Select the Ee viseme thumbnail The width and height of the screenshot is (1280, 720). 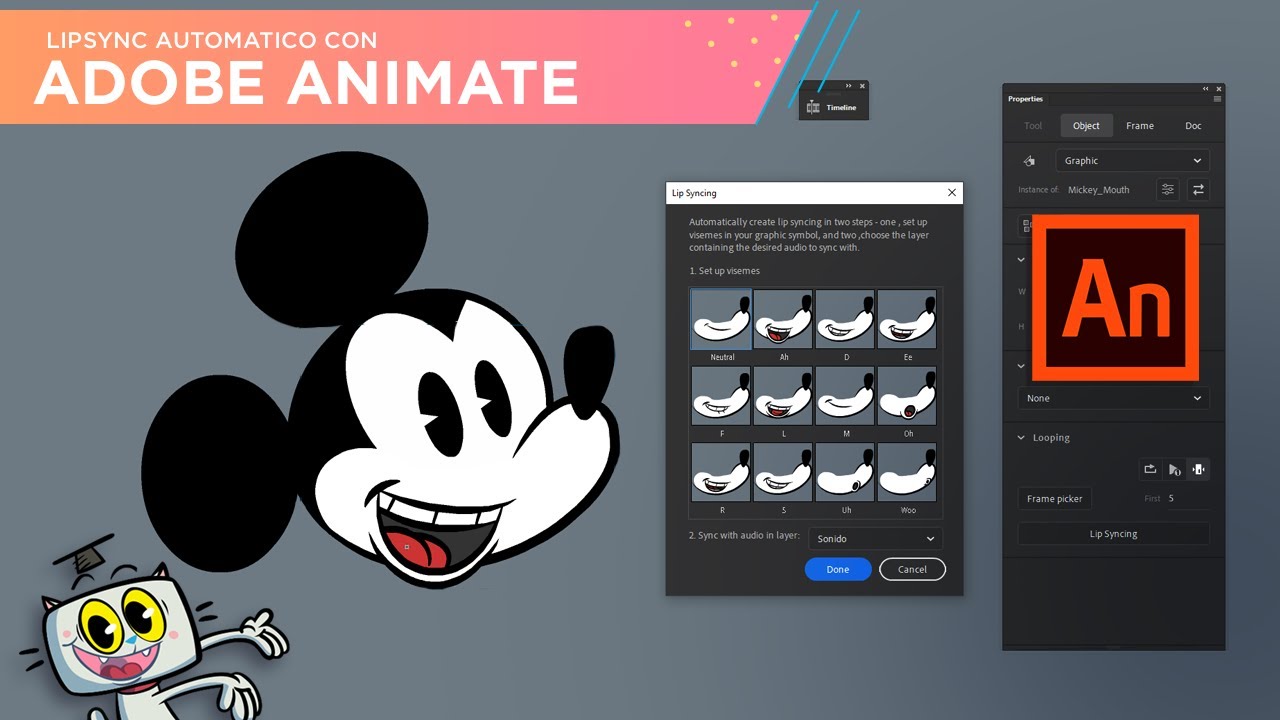tap(907, 320)
